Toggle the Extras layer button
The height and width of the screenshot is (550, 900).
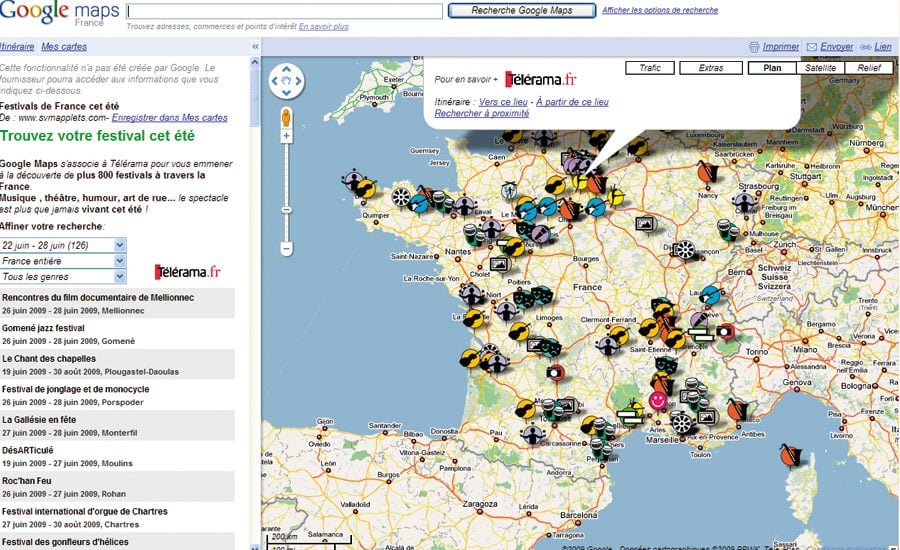pos(711,68)
